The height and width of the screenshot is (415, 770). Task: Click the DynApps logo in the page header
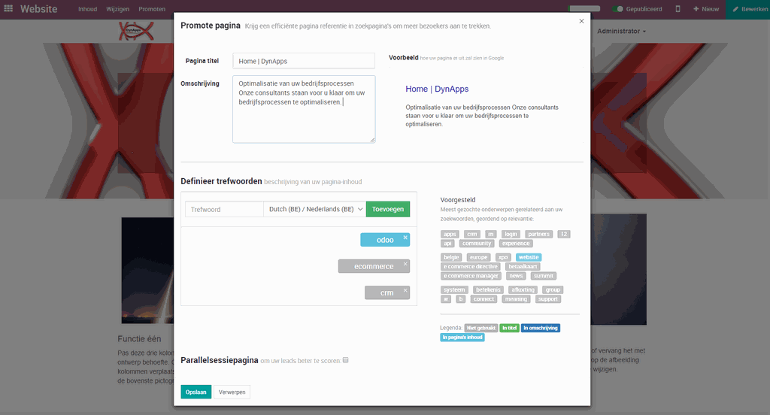pyautogui.click(x=136, y=31)
